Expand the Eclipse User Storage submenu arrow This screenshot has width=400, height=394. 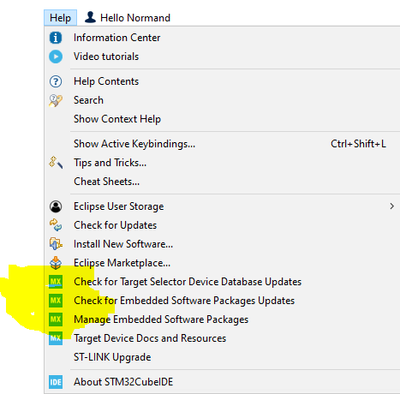tap(392, 206)
